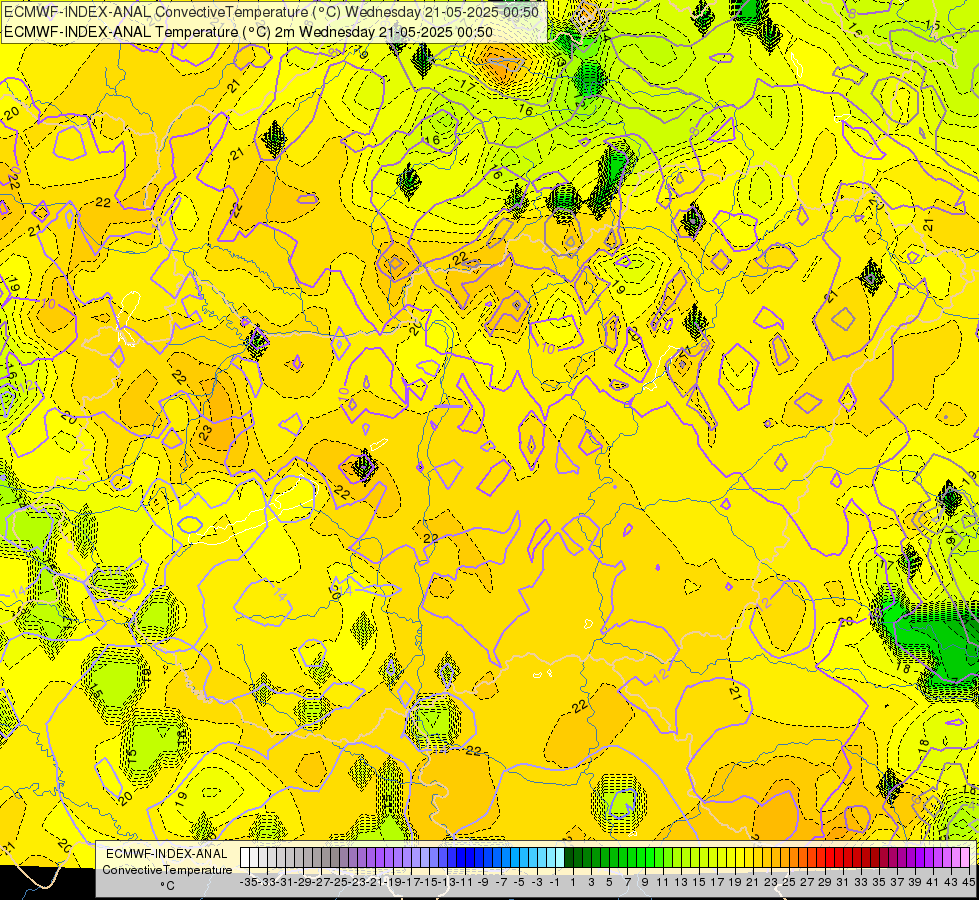Viewport: 979px width, 900px height.
Task: Click the '-21' legend scale value
Action: tap(376, 883)
